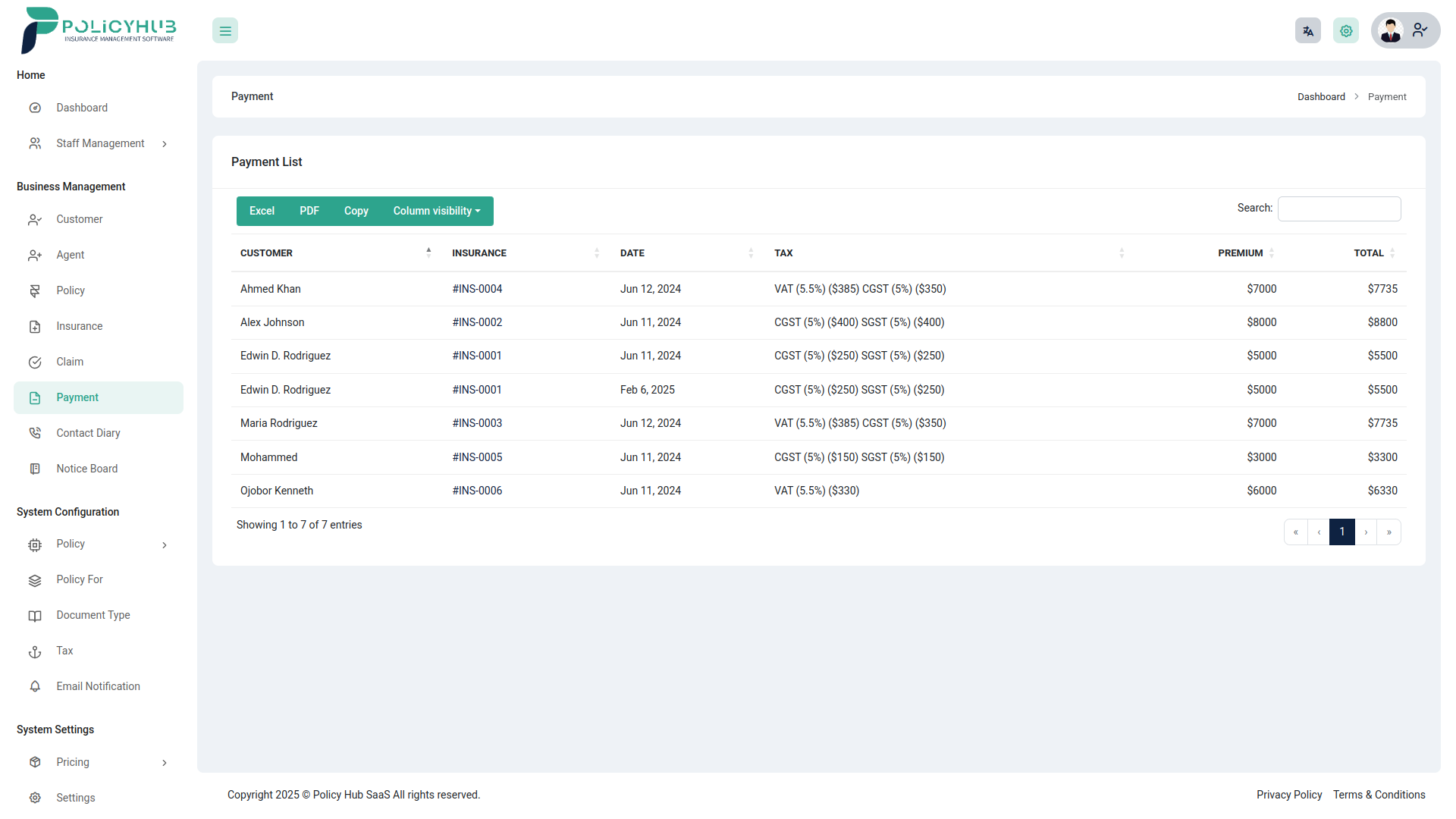1456x819 pixels.
Task: Click the Tax anchor icon
Action: point(35,651)
